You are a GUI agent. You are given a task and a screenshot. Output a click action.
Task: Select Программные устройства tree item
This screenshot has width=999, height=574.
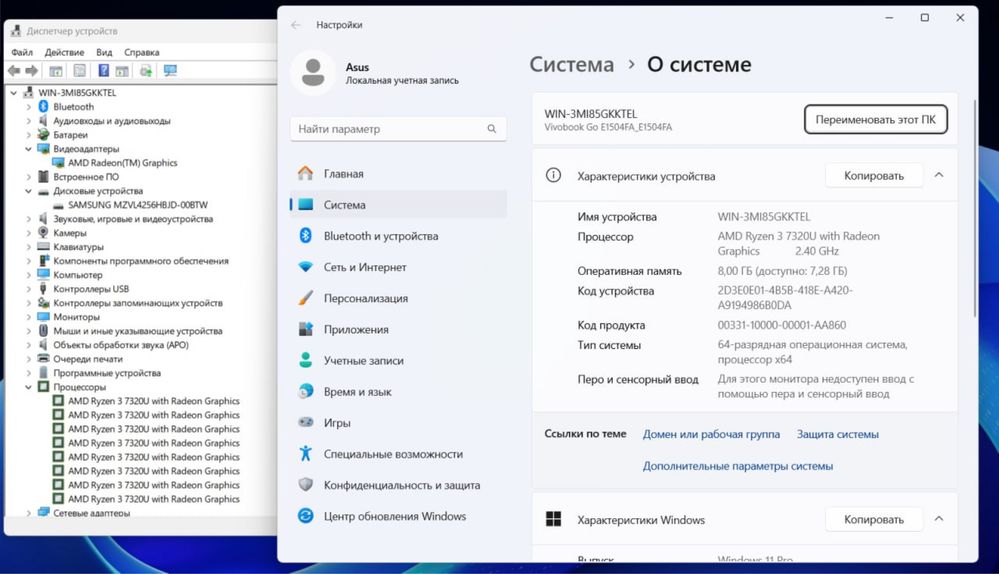coord(106,373)
